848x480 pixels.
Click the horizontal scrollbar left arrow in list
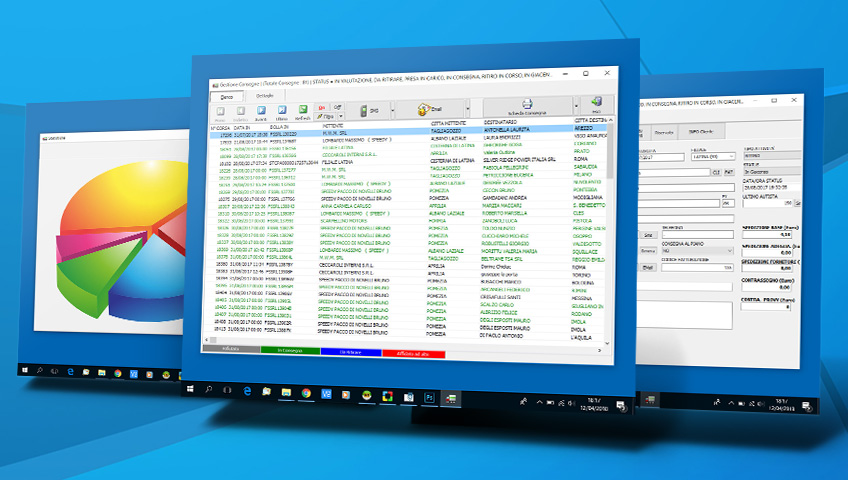(206, 340)
